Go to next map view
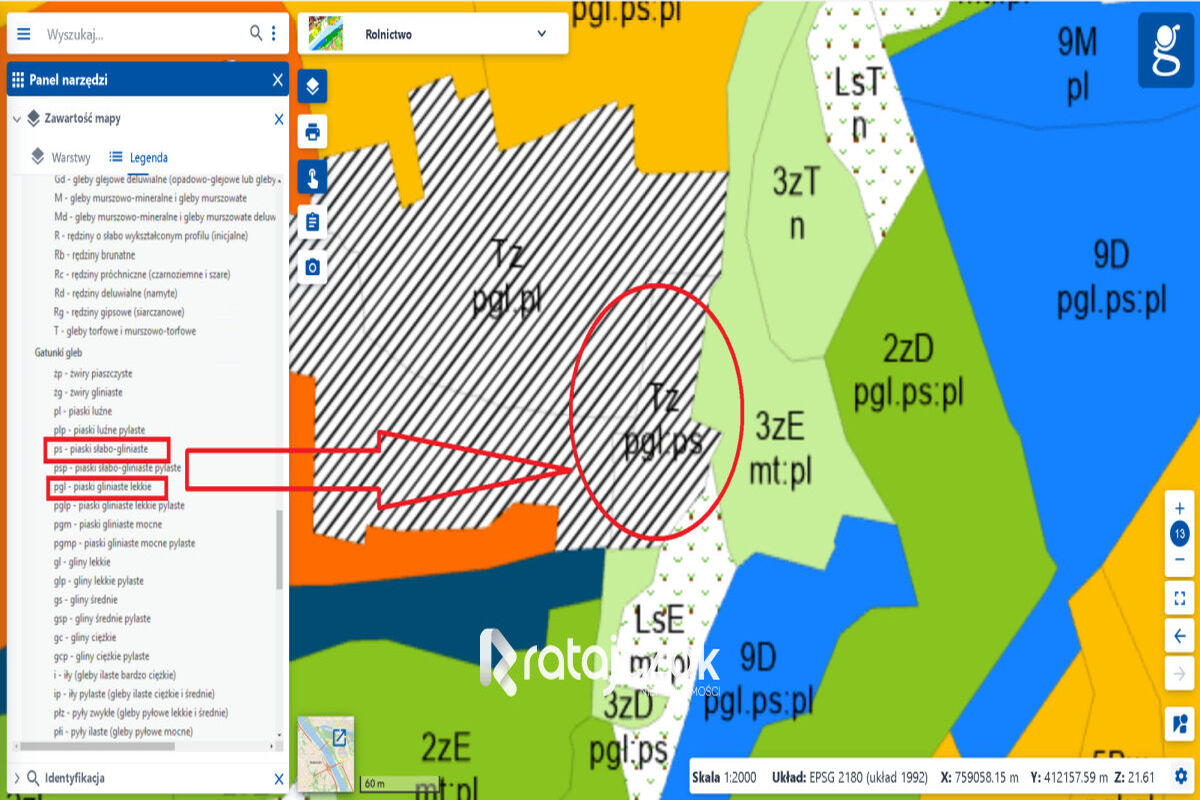This screenshot has height=800, width=1200. click(x=1180, y=673)
